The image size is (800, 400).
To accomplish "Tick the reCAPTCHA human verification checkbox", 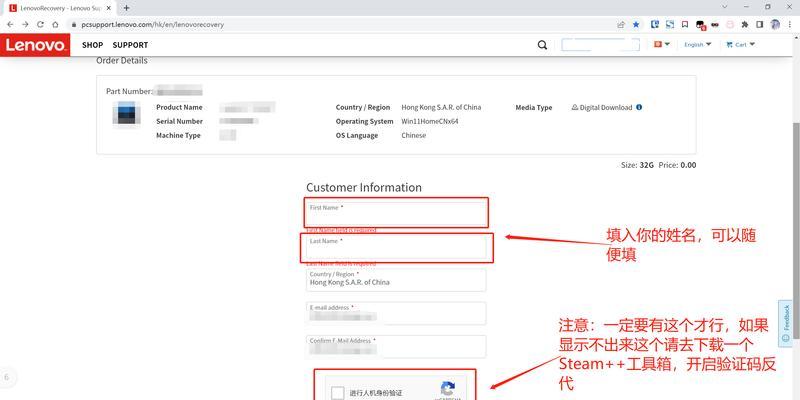I will coord(337,392).
